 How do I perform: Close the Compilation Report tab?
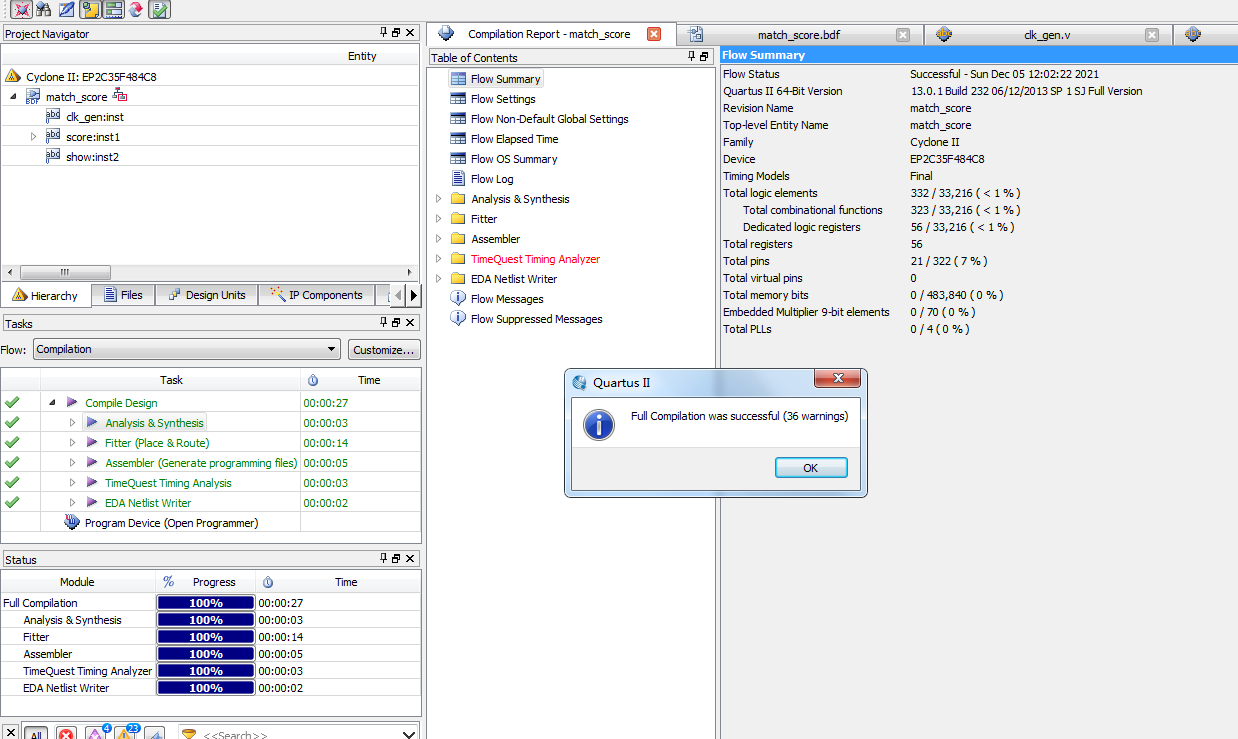pyautogui.click(x=654, y=34)
